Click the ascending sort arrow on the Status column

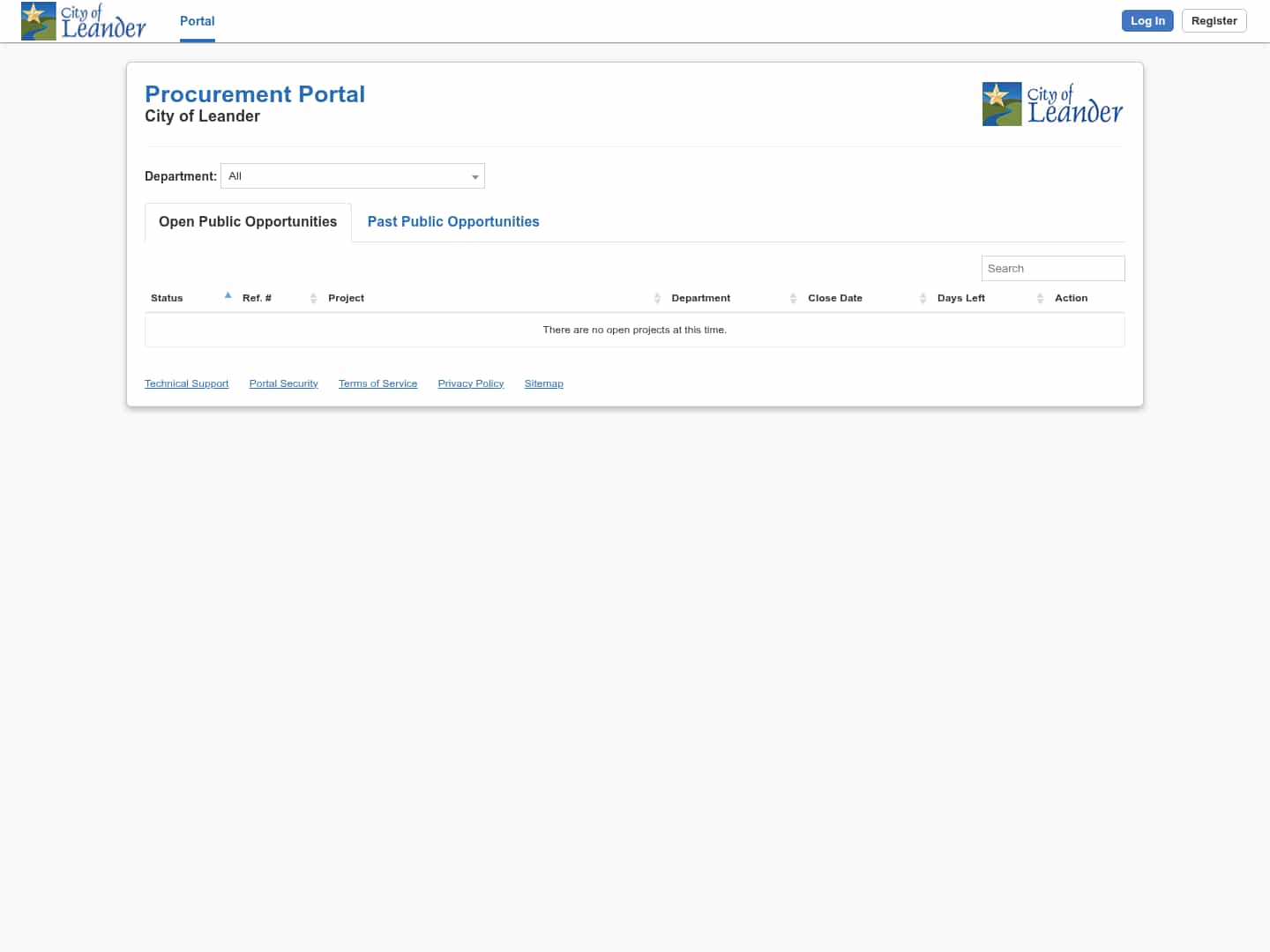[228, 295]
